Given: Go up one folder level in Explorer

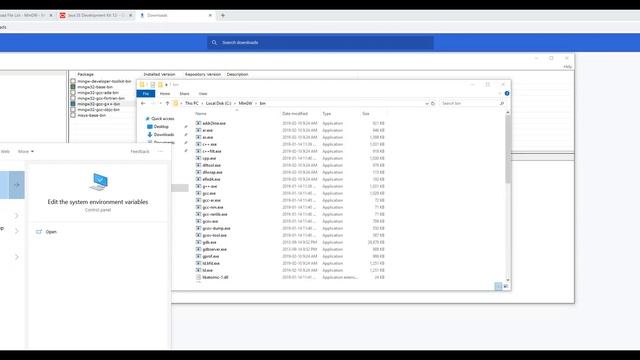Looking at the screenshot, I should pos(167,104).
